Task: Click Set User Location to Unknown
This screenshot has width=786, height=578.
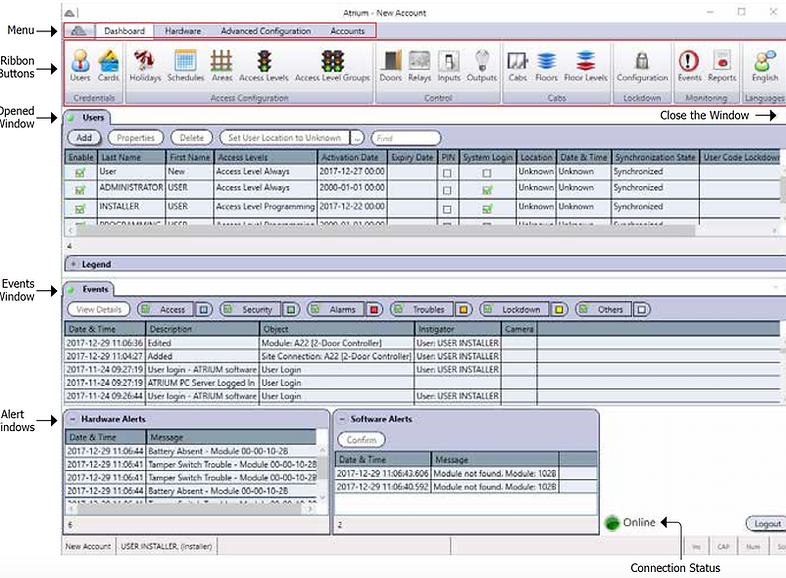Action: (x=284, y=137)
